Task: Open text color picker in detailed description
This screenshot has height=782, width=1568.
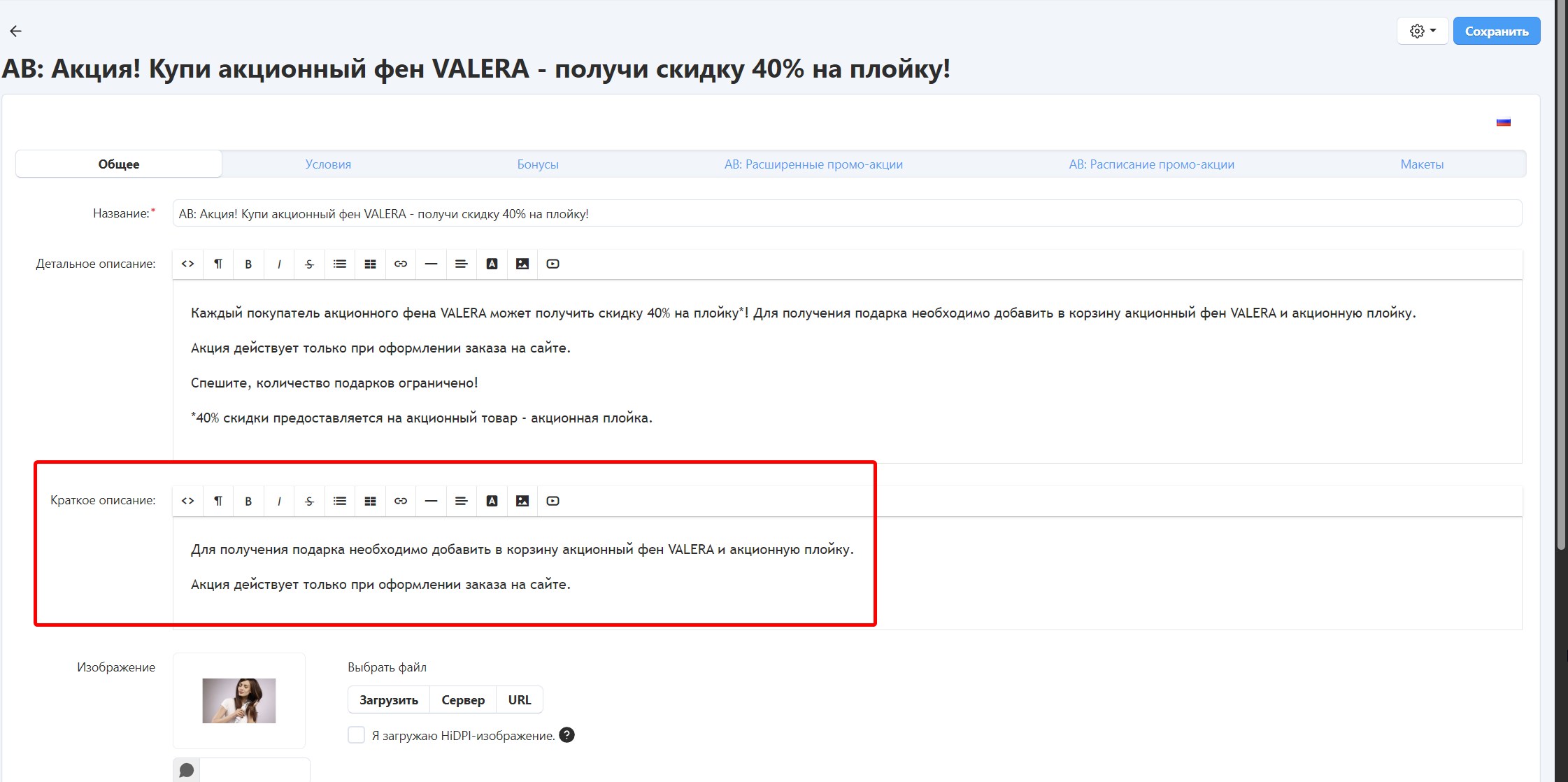Action: pos(492,264)
